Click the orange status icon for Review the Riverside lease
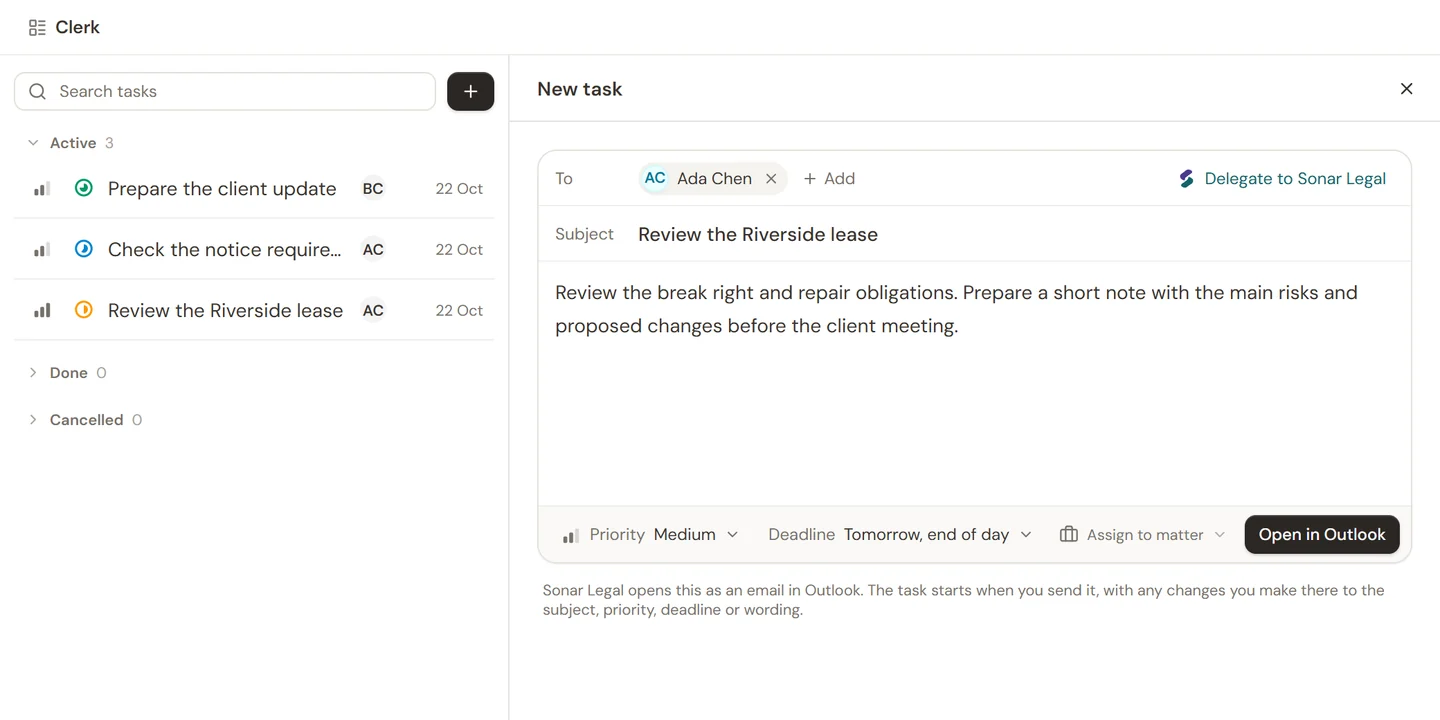Image resolution: width=1440 pixels, height=720 pixels. 84,310
